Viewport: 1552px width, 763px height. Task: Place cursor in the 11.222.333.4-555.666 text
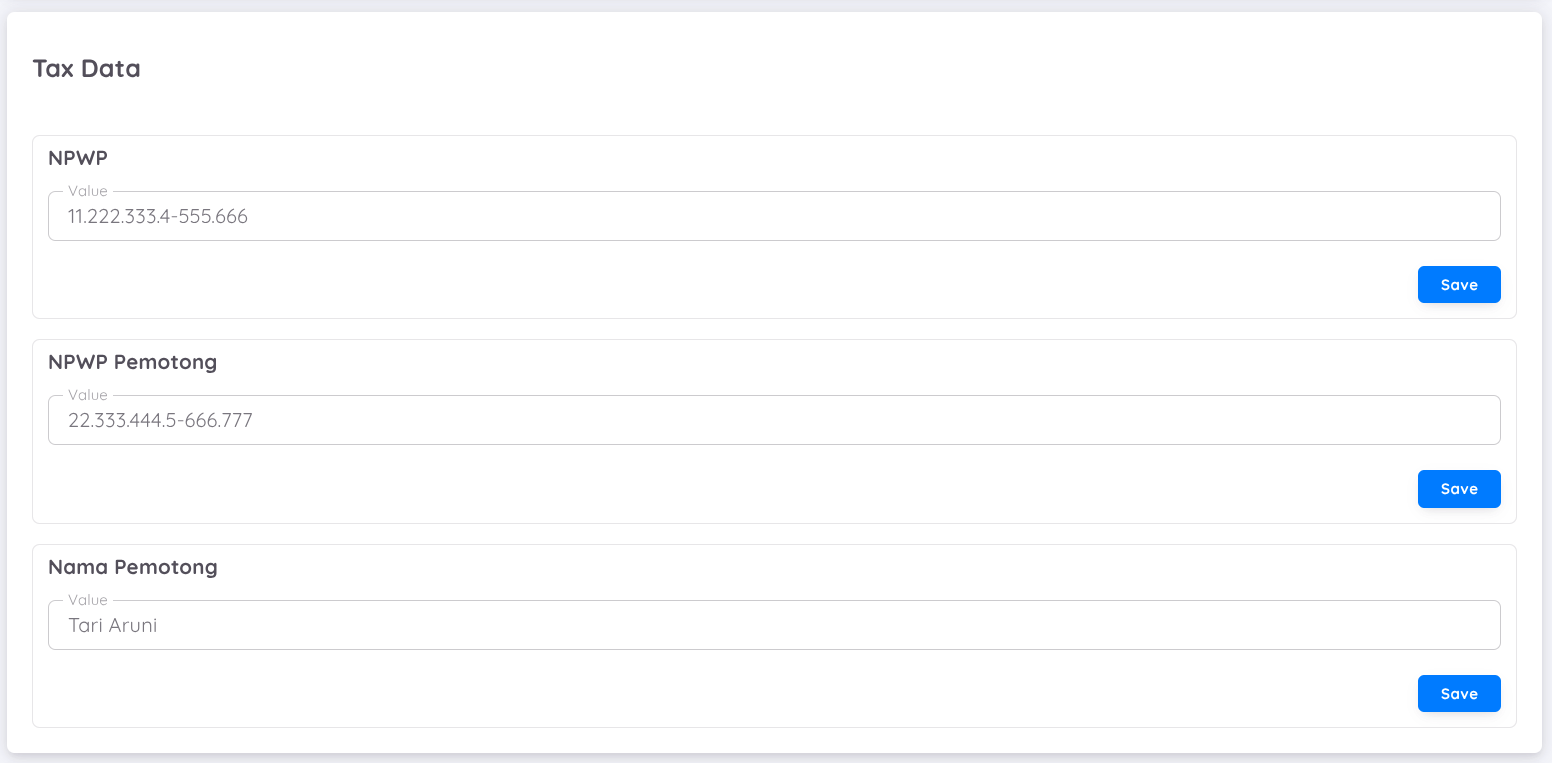pyautogui.click(x=157, y=216)
